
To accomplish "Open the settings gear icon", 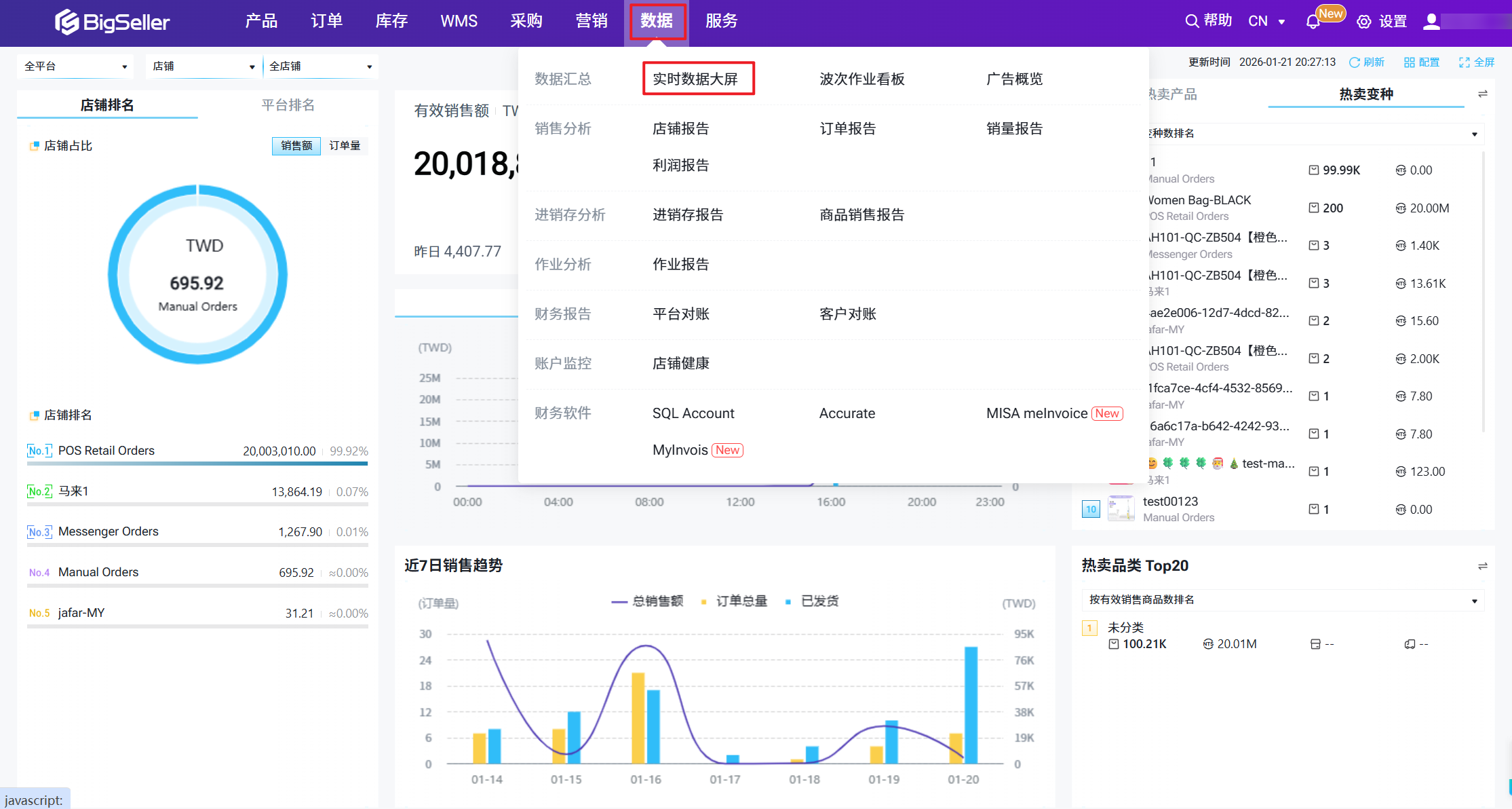I will 1363,22.
